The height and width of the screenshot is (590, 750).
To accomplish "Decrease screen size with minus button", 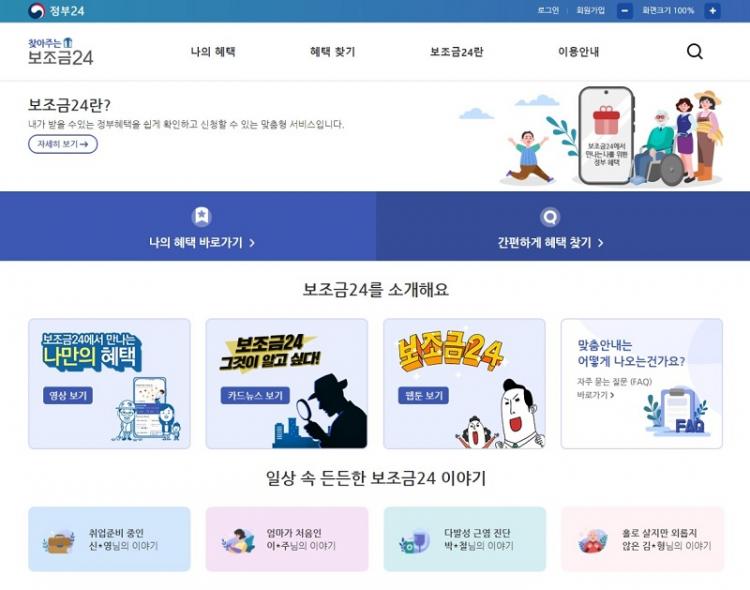I will pyautogui.click(x=625, y=11).
